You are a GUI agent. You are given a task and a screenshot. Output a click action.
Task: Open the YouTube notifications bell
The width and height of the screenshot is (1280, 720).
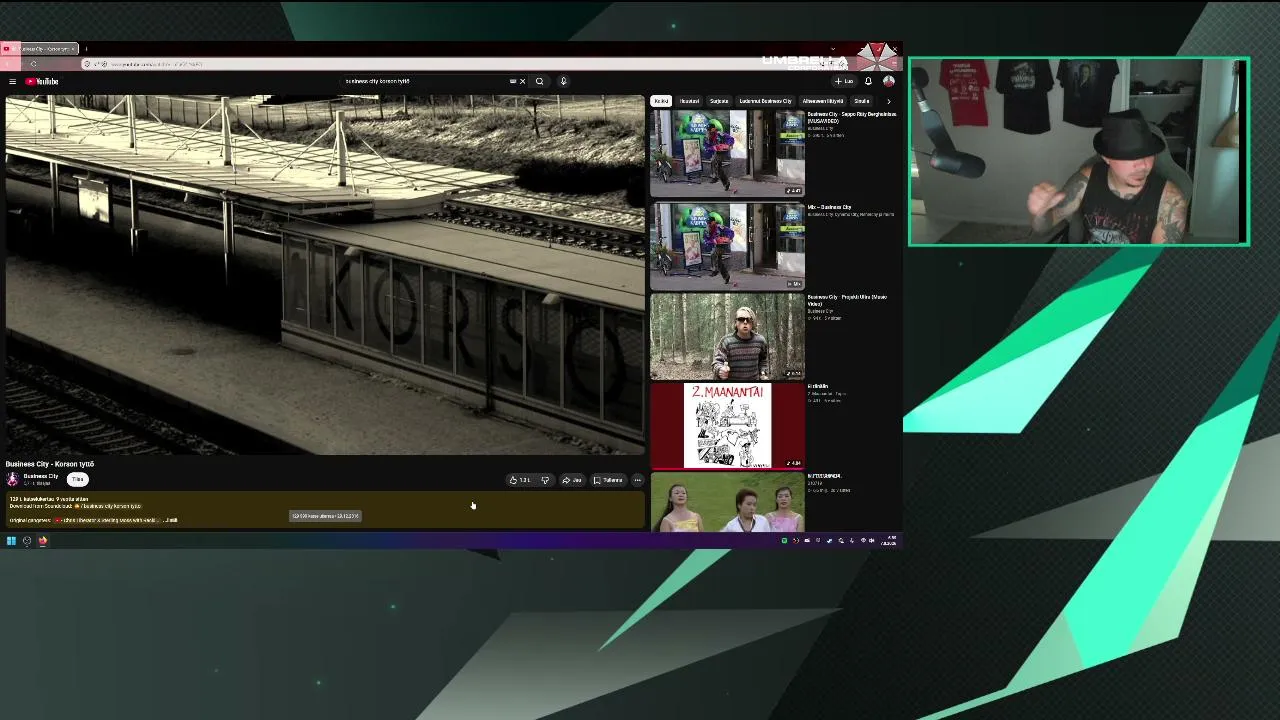(868, 81)
